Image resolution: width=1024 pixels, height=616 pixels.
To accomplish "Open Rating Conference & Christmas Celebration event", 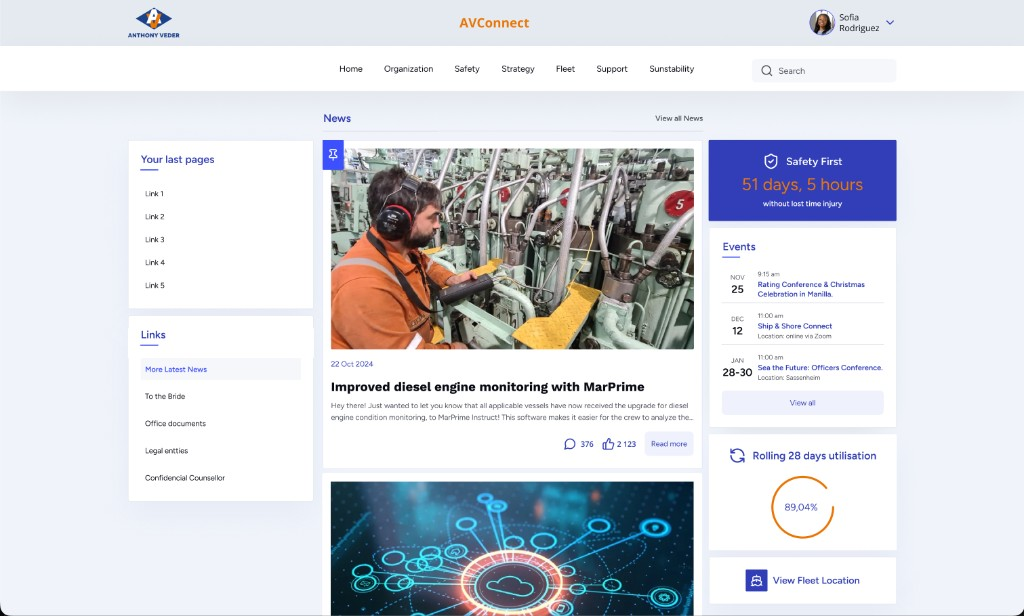I will pyautogui.click(x=811, y=289).
